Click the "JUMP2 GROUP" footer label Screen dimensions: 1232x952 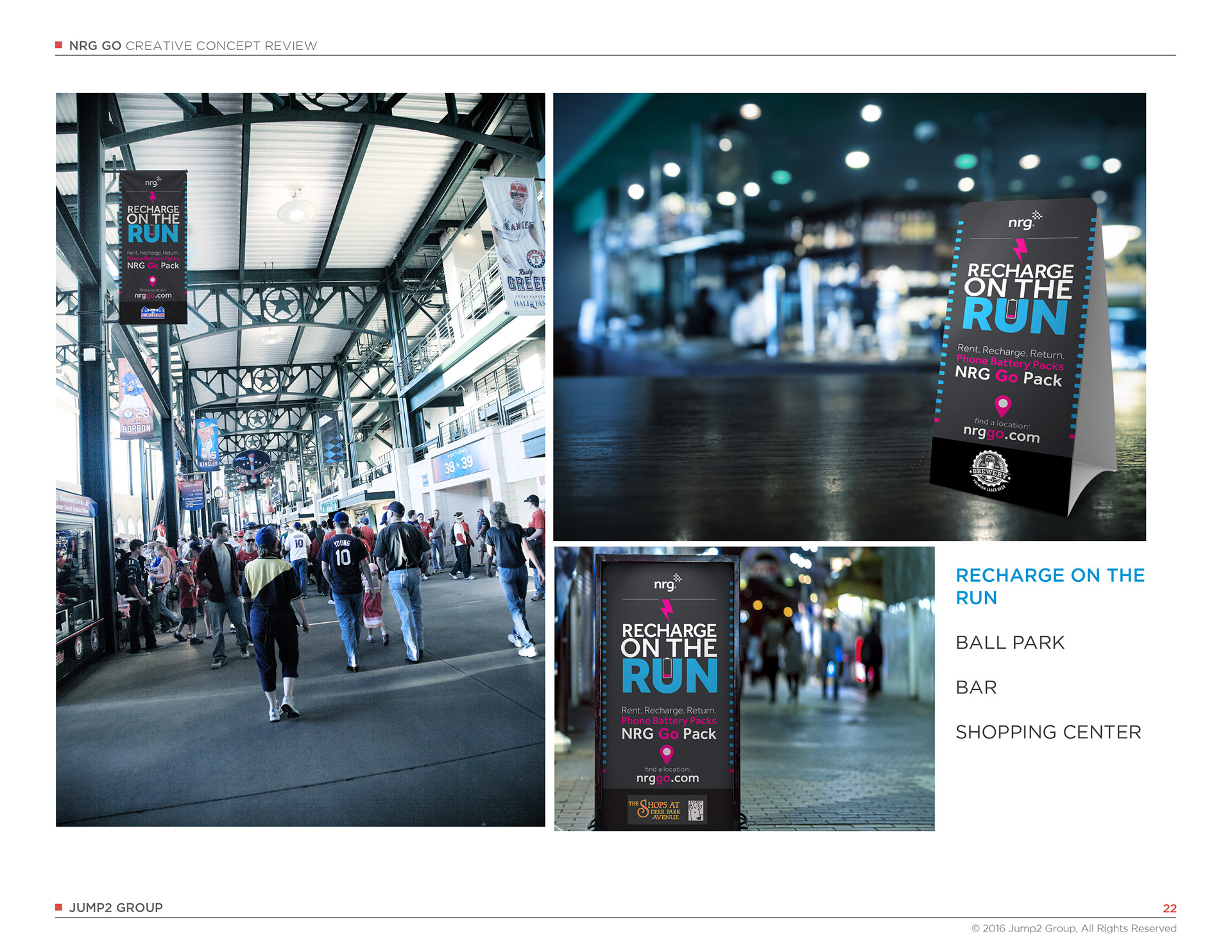(x=116, y=908)
